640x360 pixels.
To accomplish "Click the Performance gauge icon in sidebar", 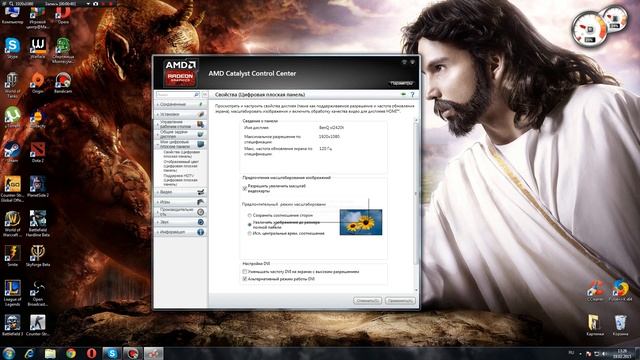I will pos(200,212).
